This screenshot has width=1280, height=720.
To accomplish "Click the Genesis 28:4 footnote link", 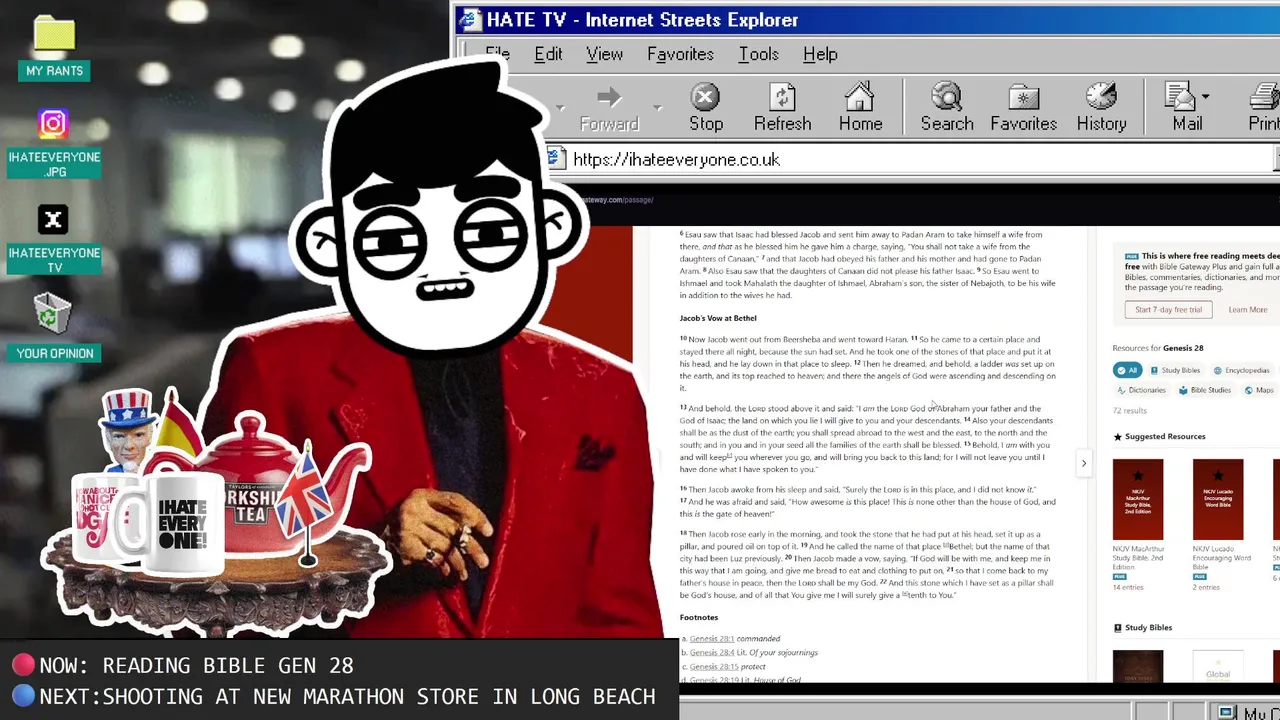I will click(x=711, y=653).
